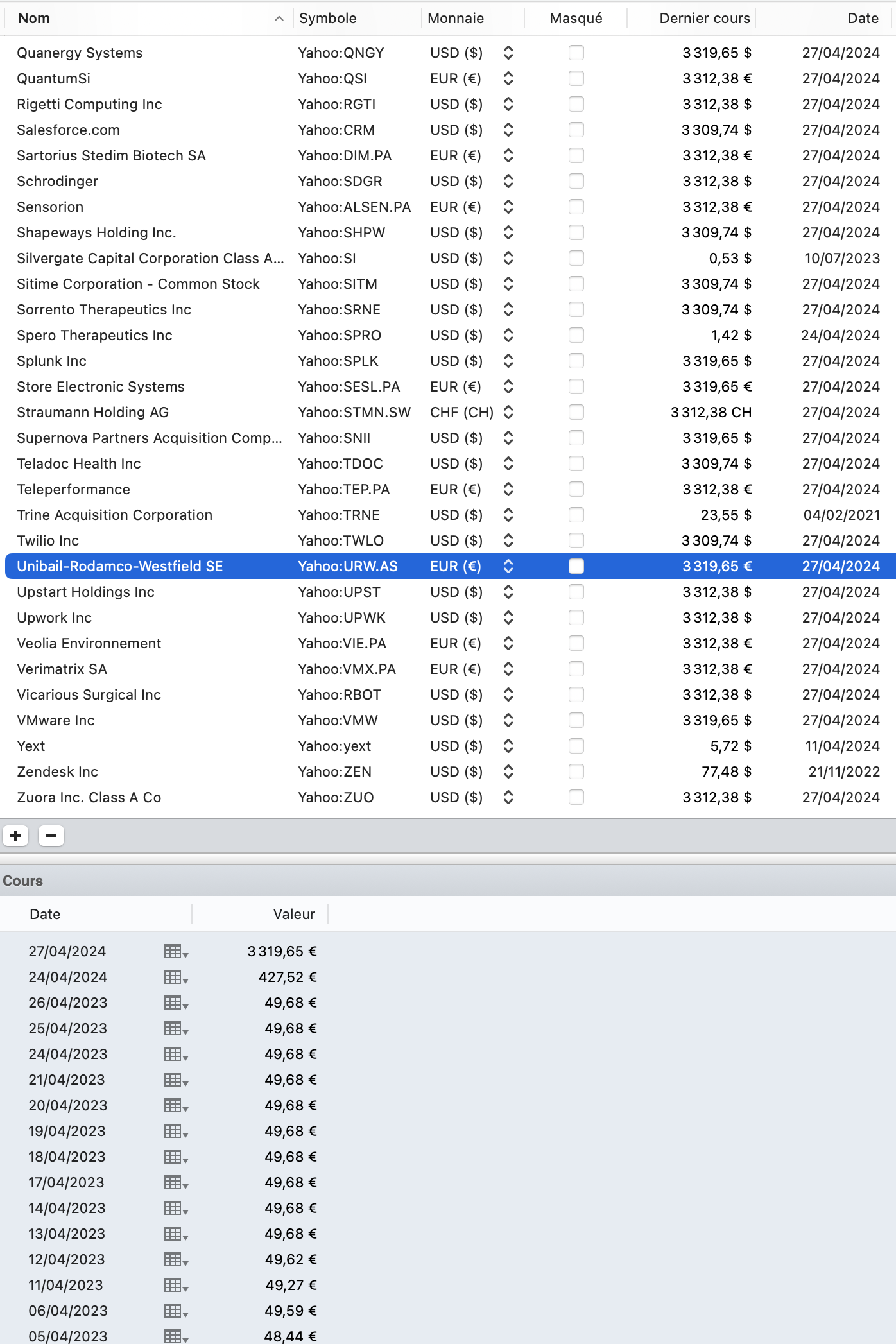Screen dimensions: 896x1344
Task: Click the 427,52 € quote value
Action: [x=288, y=977]
